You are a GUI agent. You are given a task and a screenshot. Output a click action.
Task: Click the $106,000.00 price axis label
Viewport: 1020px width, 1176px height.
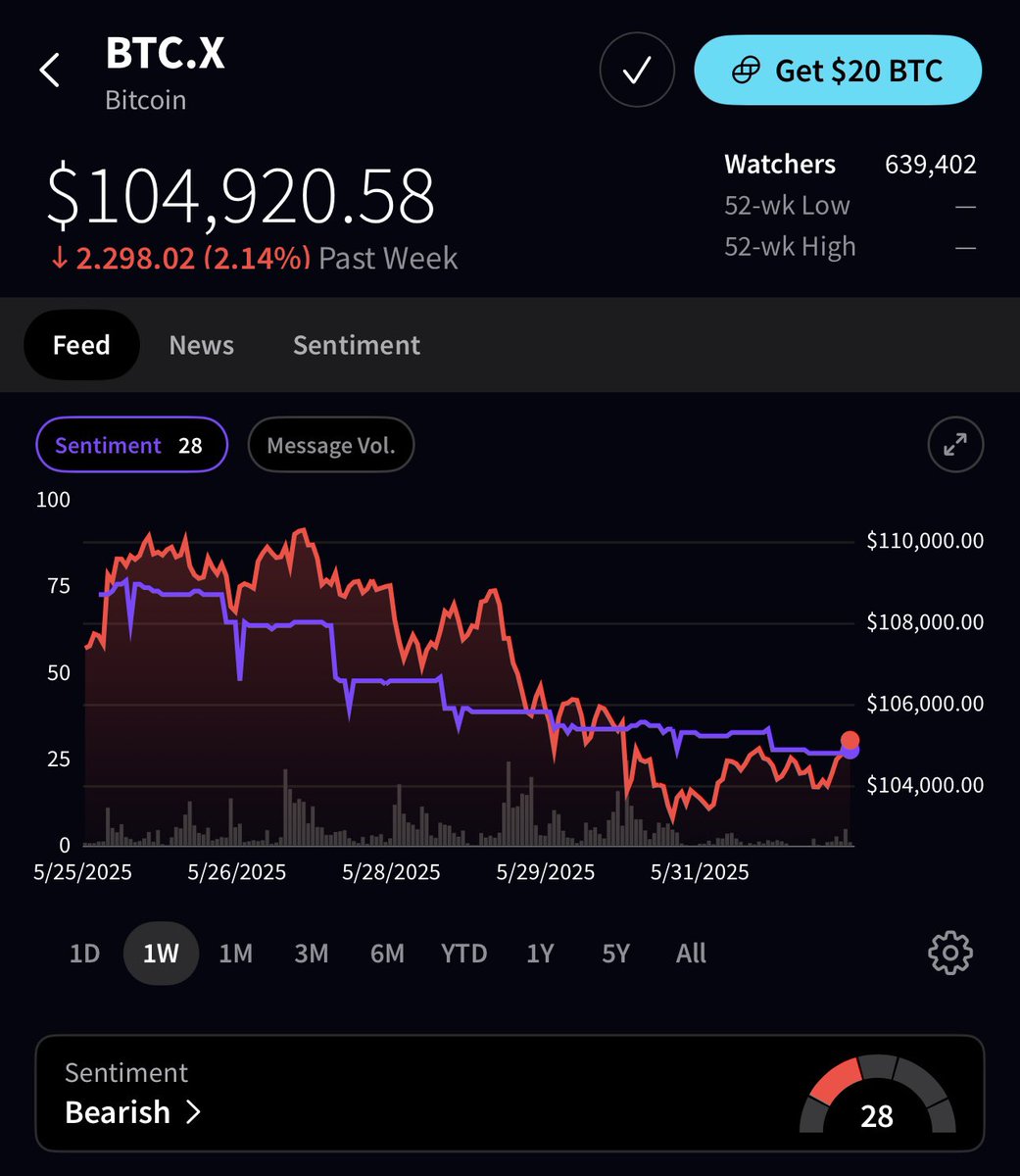click(925, 704)
